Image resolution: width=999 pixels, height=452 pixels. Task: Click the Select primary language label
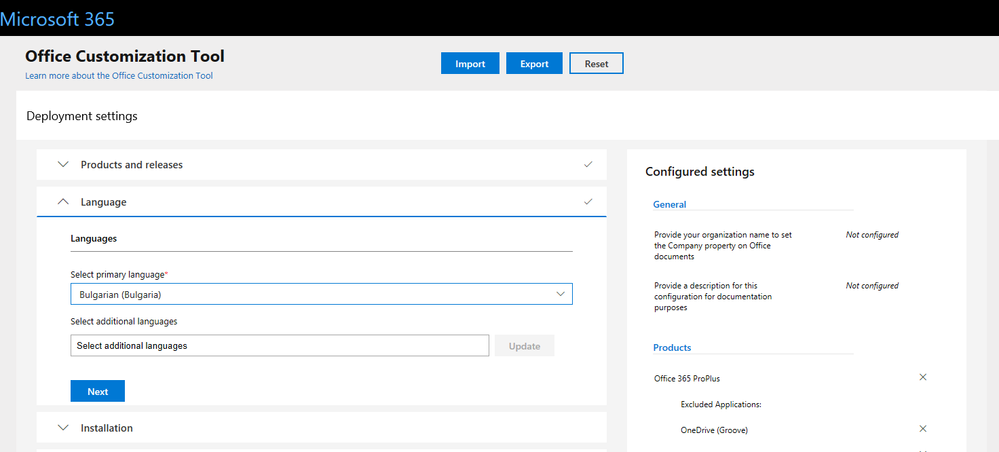coord(119,274)
